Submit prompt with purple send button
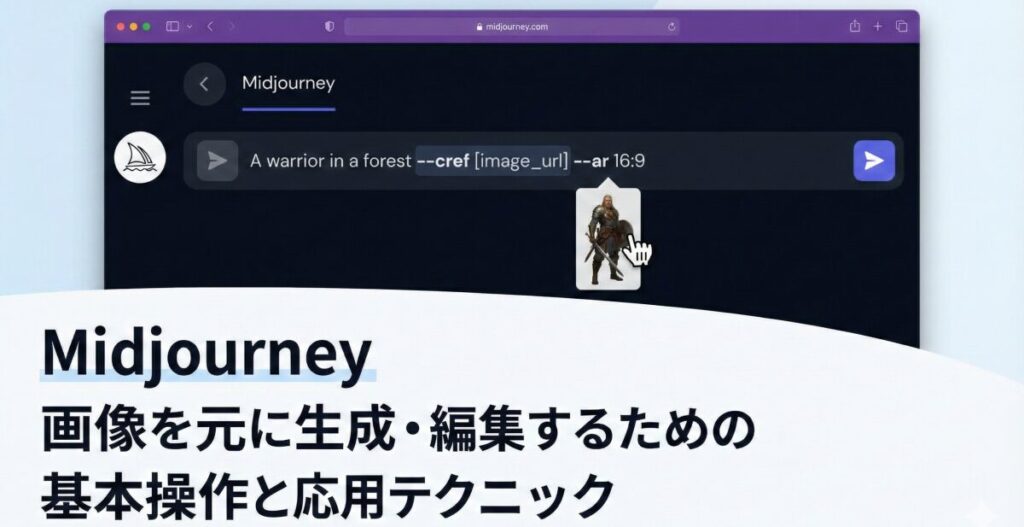This screenshot has height=527, width=1024. (874, 161)
